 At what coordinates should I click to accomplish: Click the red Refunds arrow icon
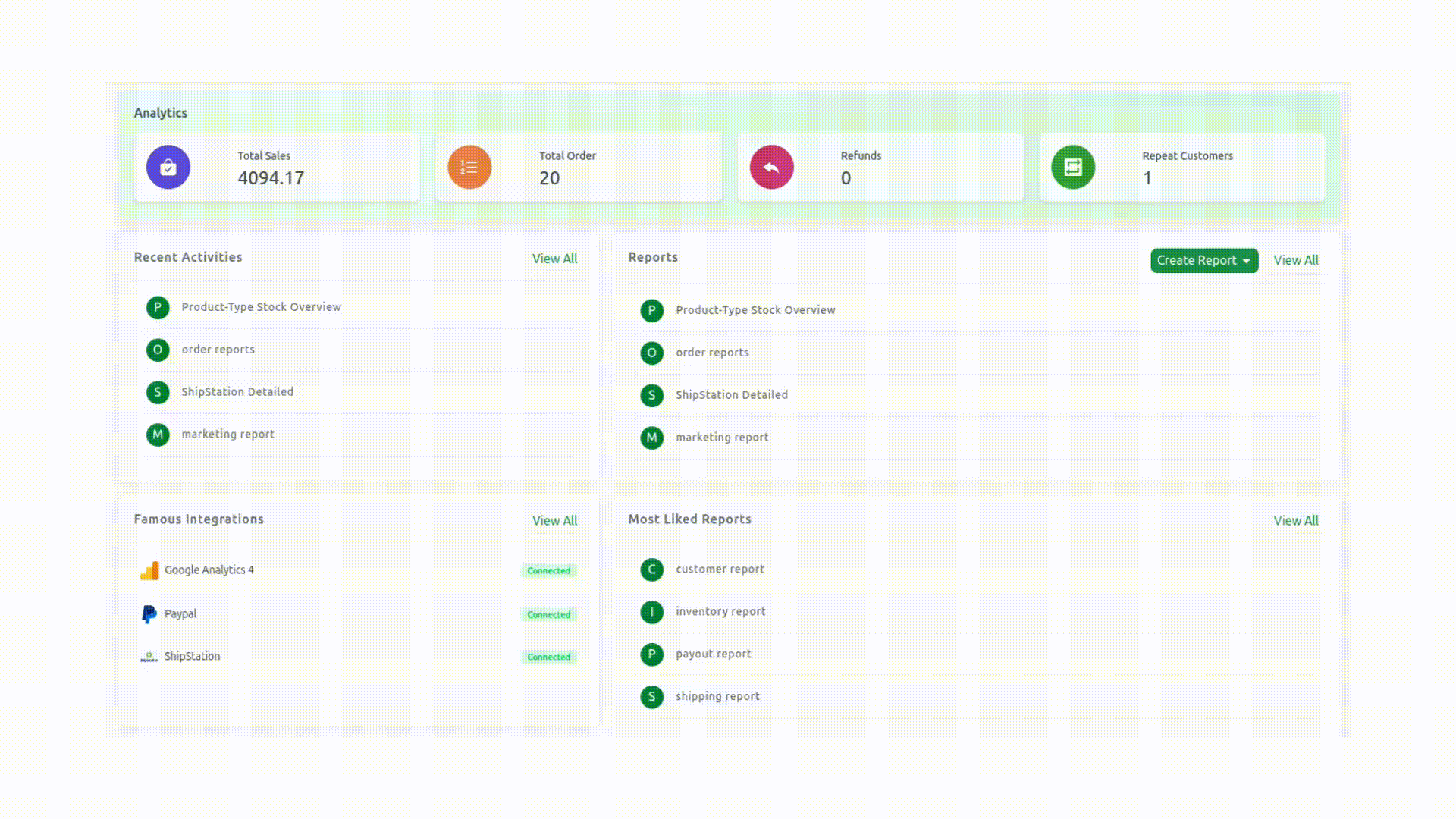tap(771, 167)
